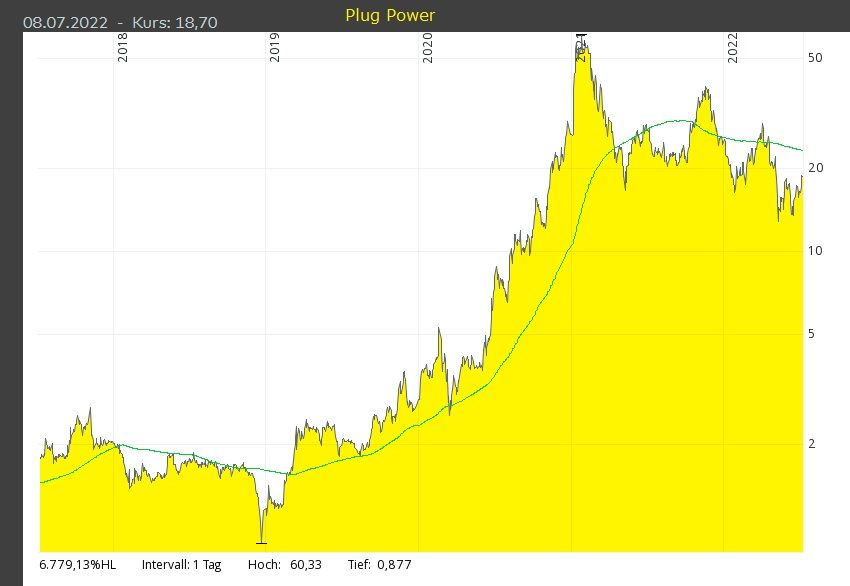Click the 20 value on price axis

(815, 168)
